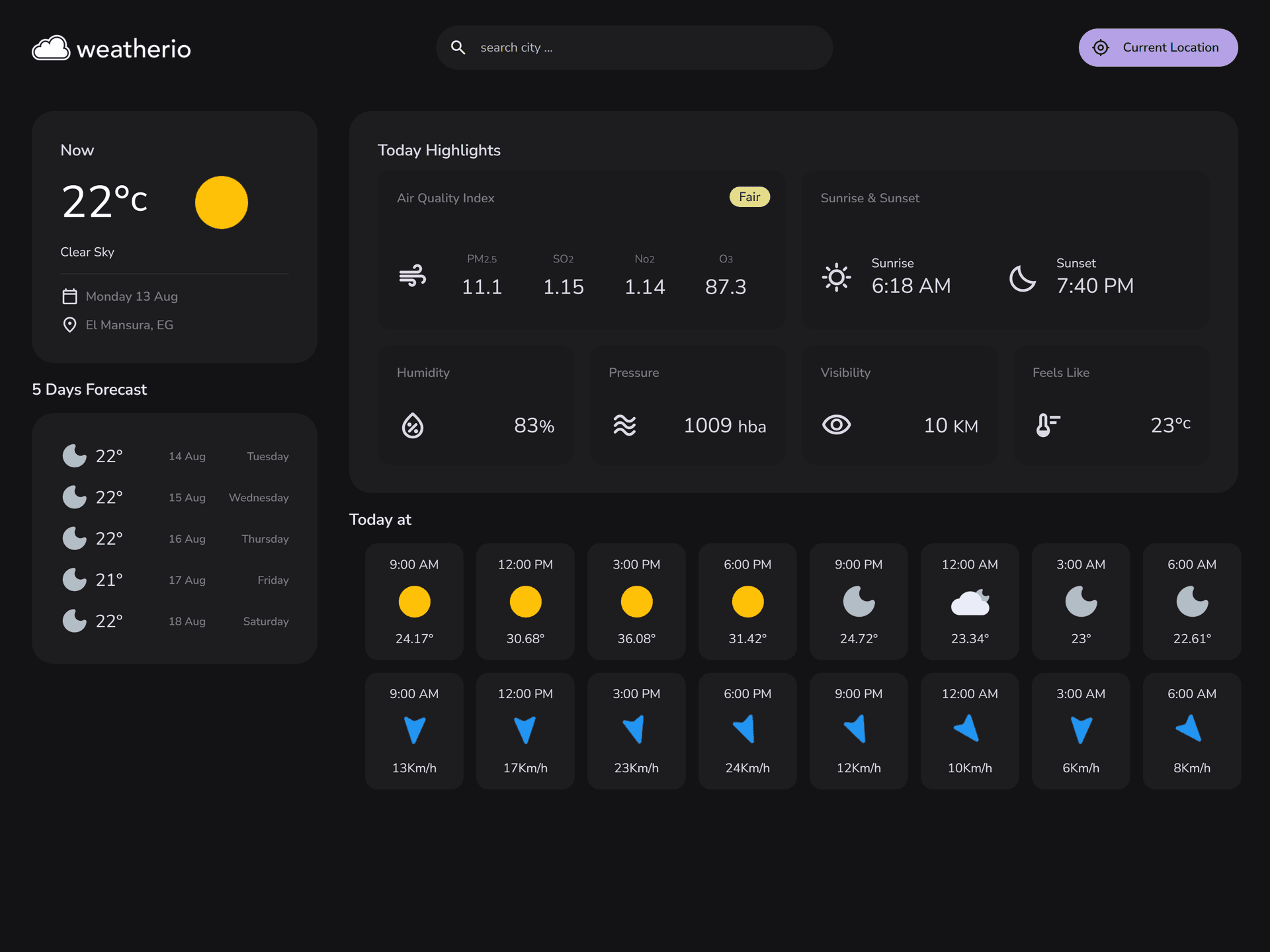Image resolution: width=1270 pixels, height=952 pixels.
Task: Click the 'Monday 13 Aug' date text
Action: point(132,297)
